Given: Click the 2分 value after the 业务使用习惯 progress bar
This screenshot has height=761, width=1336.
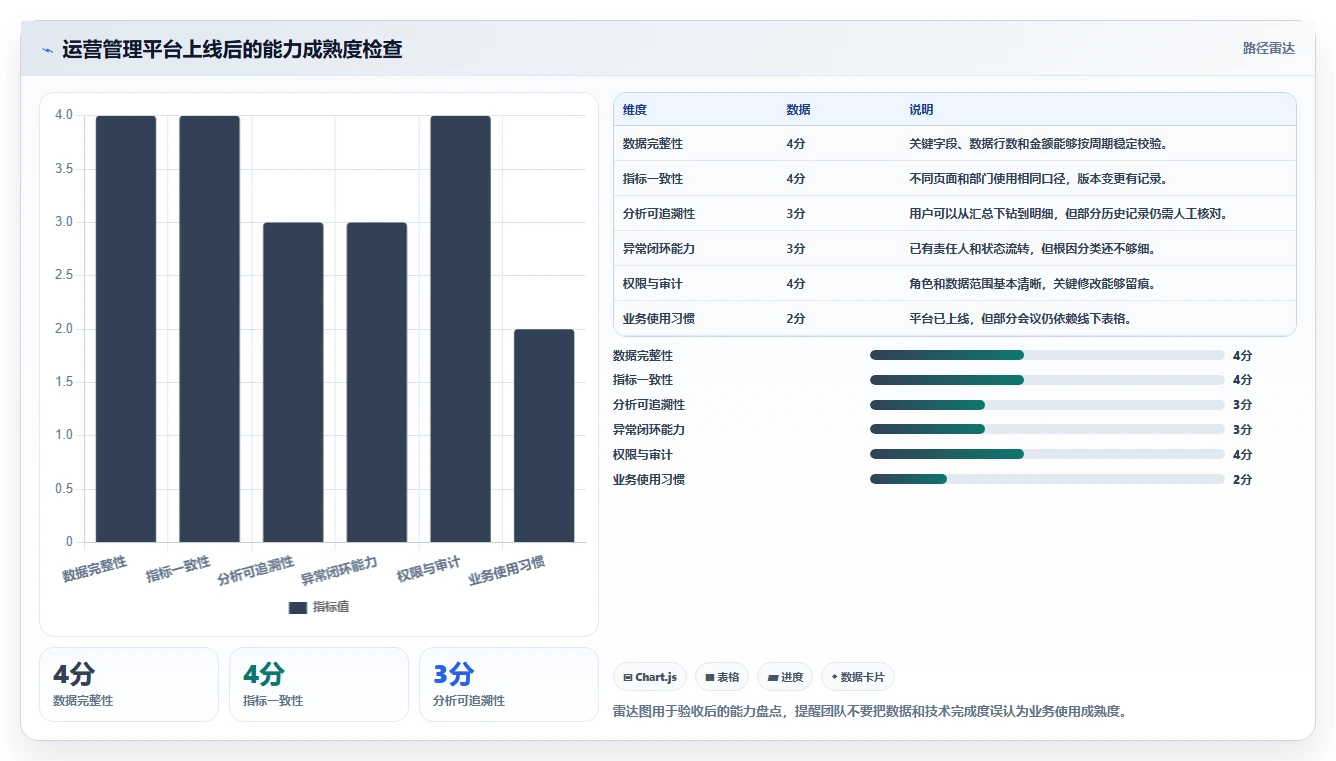Looking at the screenshot, I should coord(1242,479).
